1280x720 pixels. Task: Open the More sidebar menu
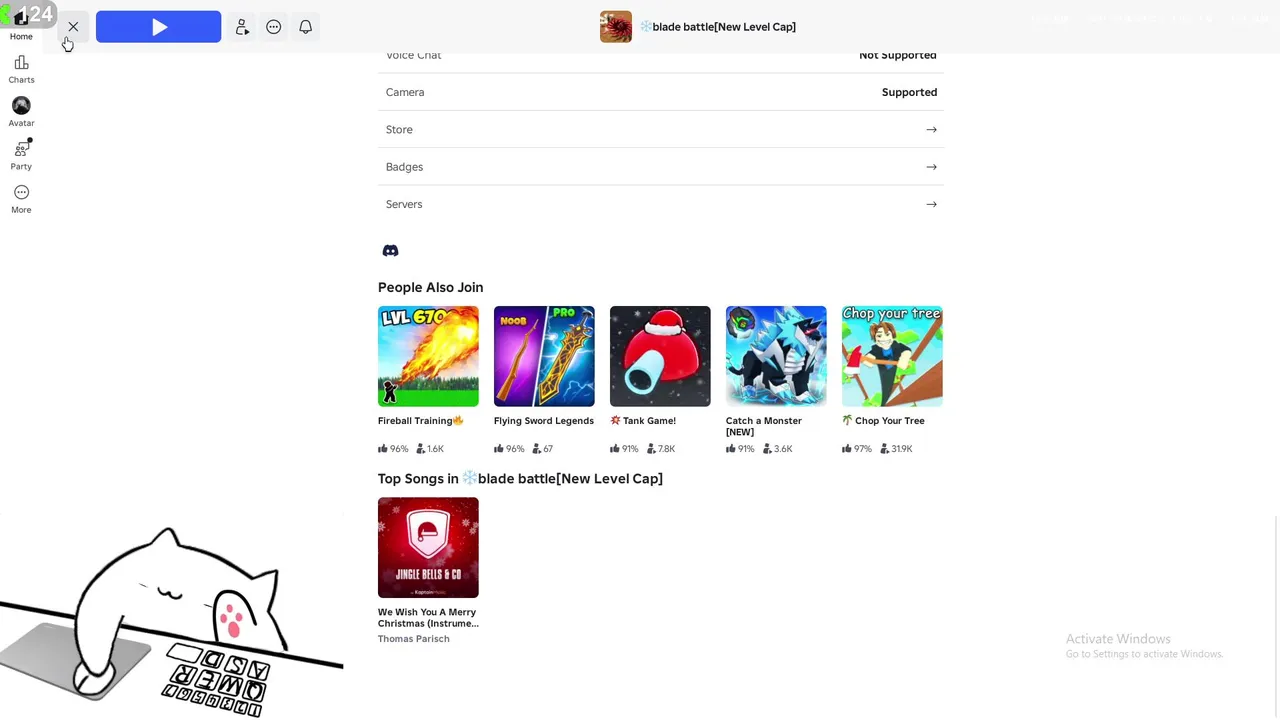21,198
